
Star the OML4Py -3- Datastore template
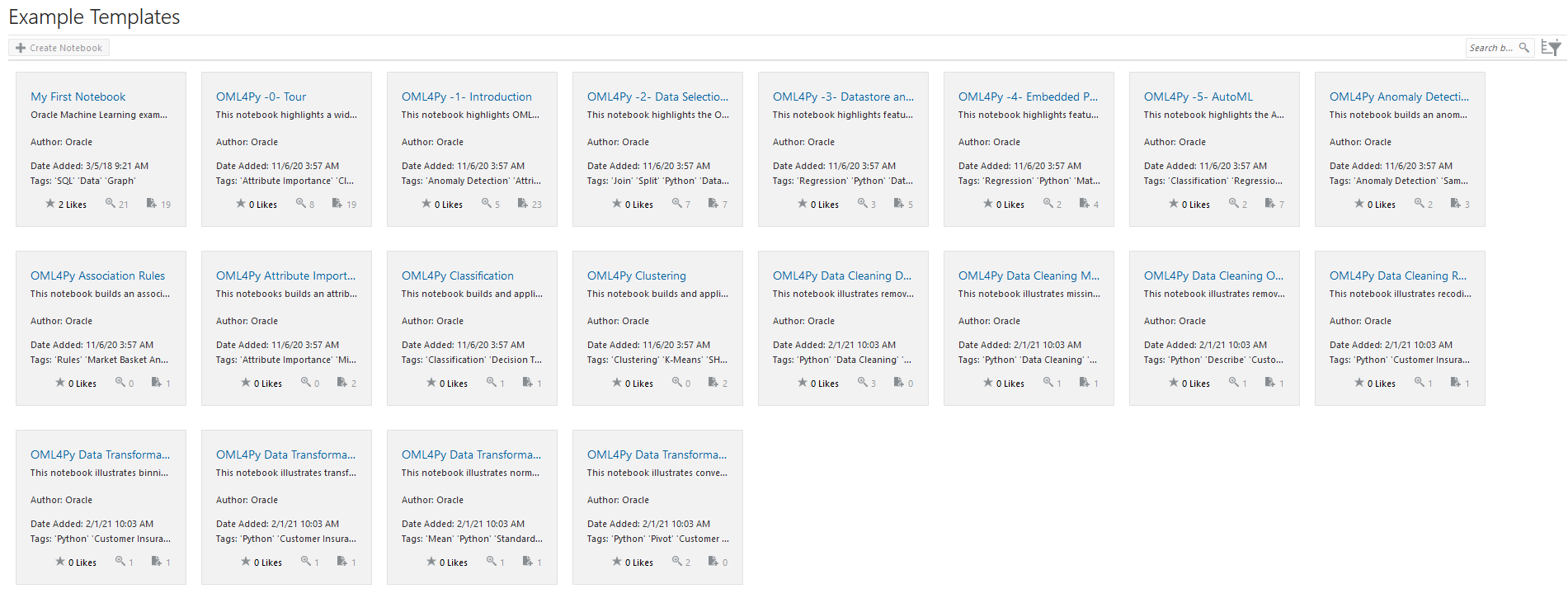pos(803,204)
